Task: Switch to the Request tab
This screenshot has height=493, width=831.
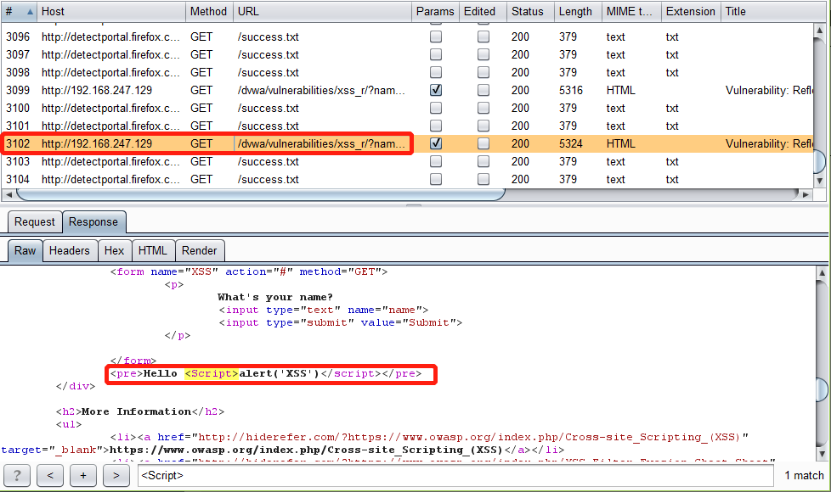Action: tap(34, 222)
